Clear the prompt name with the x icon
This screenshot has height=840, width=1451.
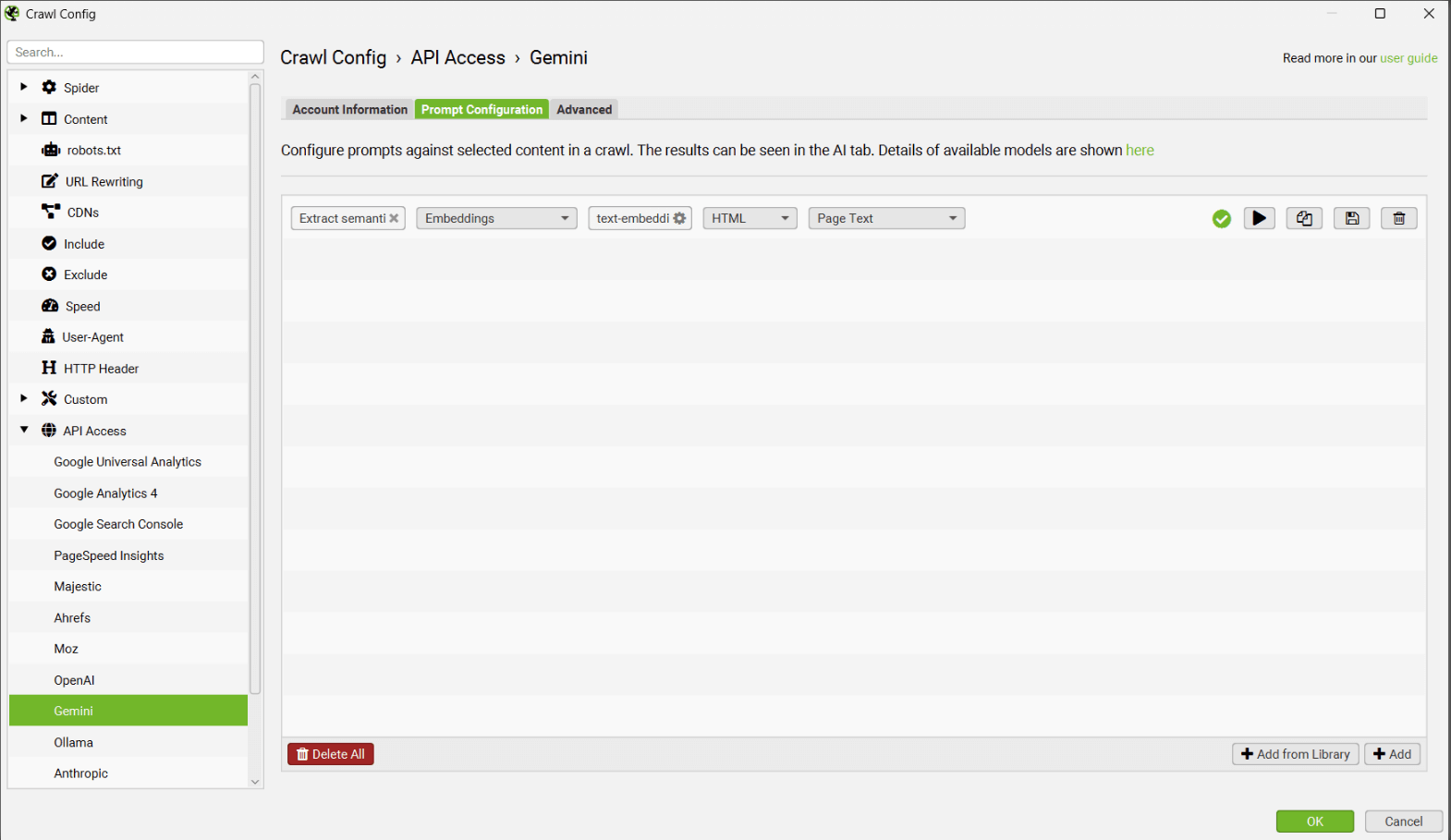(x=394, y=218)
